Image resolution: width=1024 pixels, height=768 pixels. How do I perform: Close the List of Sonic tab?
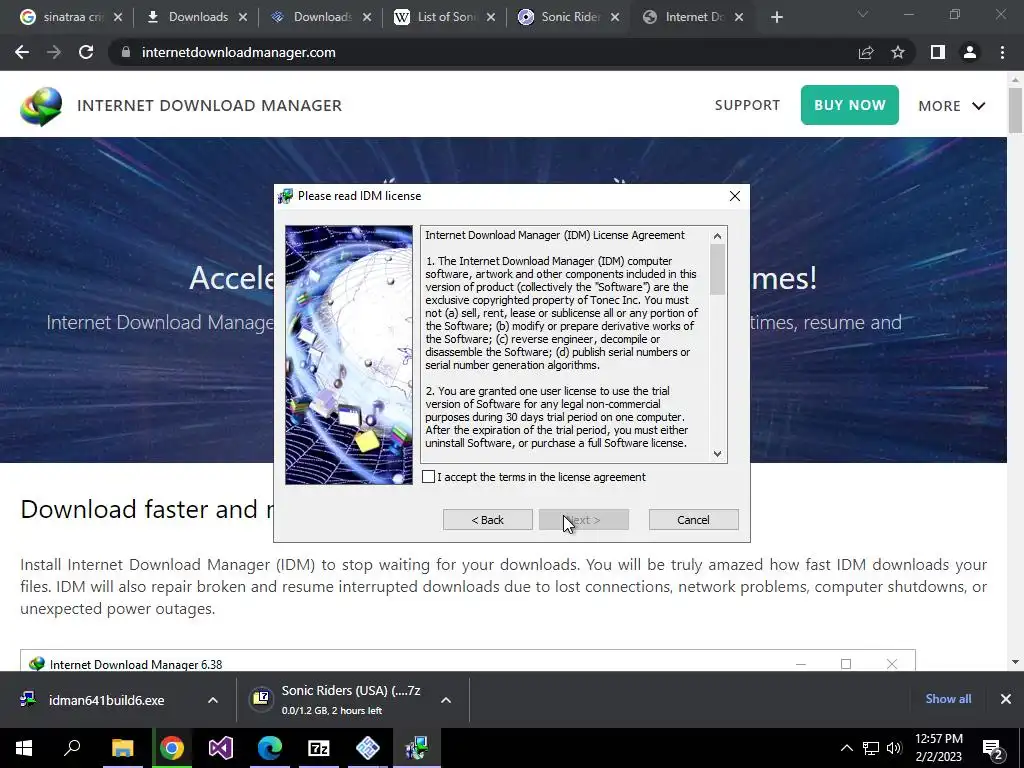(x=491, y=17)
